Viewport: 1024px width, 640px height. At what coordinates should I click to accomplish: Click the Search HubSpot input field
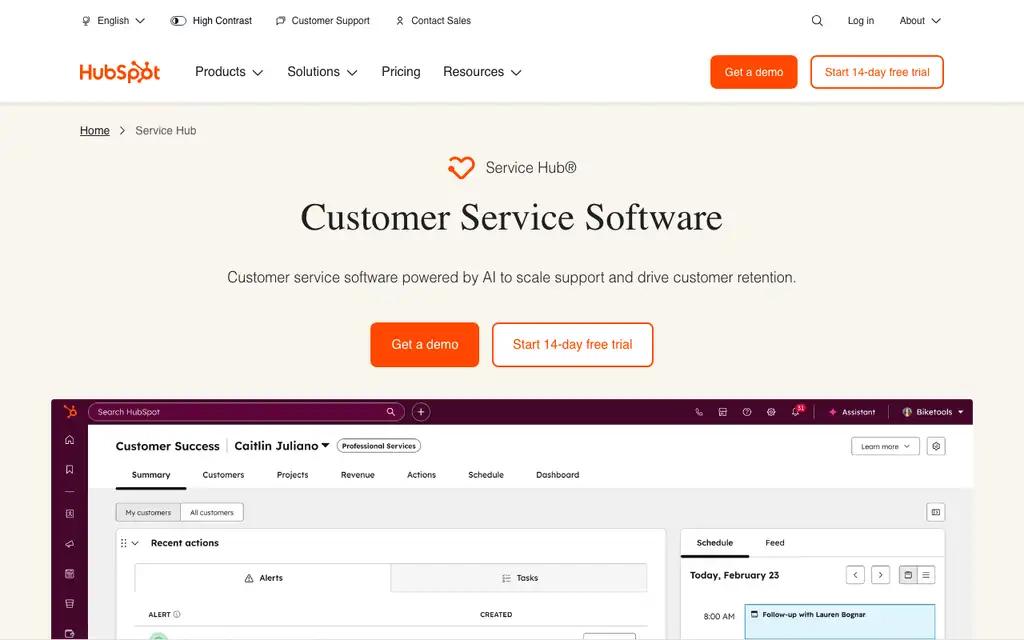246,412
